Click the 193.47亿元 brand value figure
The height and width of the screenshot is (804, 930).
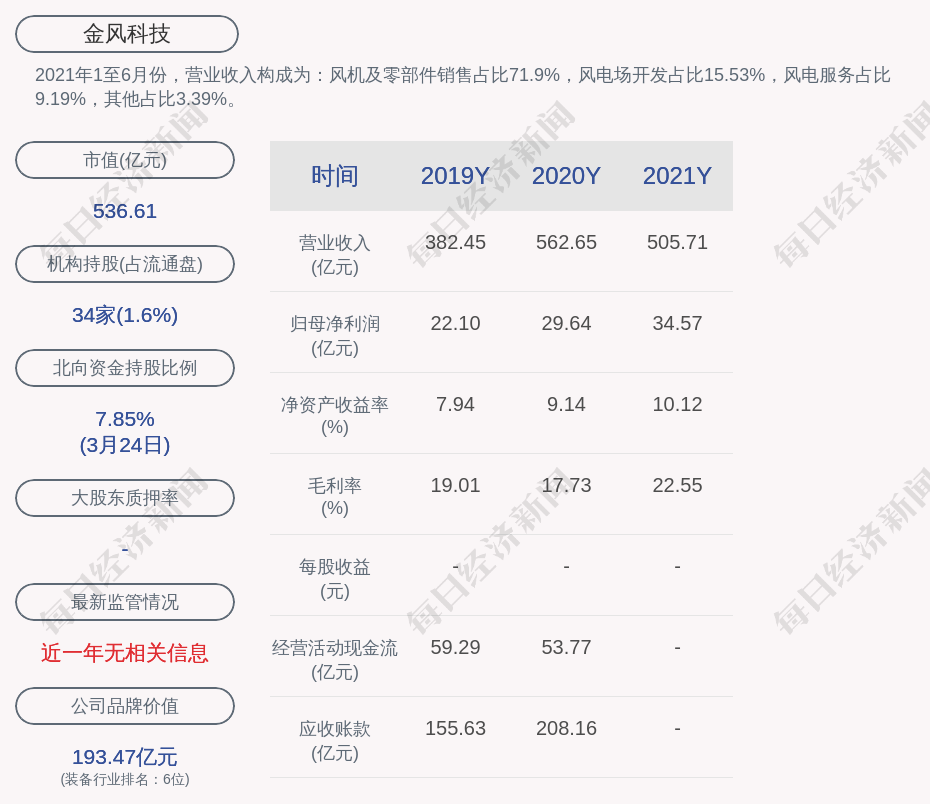(125, 757)
